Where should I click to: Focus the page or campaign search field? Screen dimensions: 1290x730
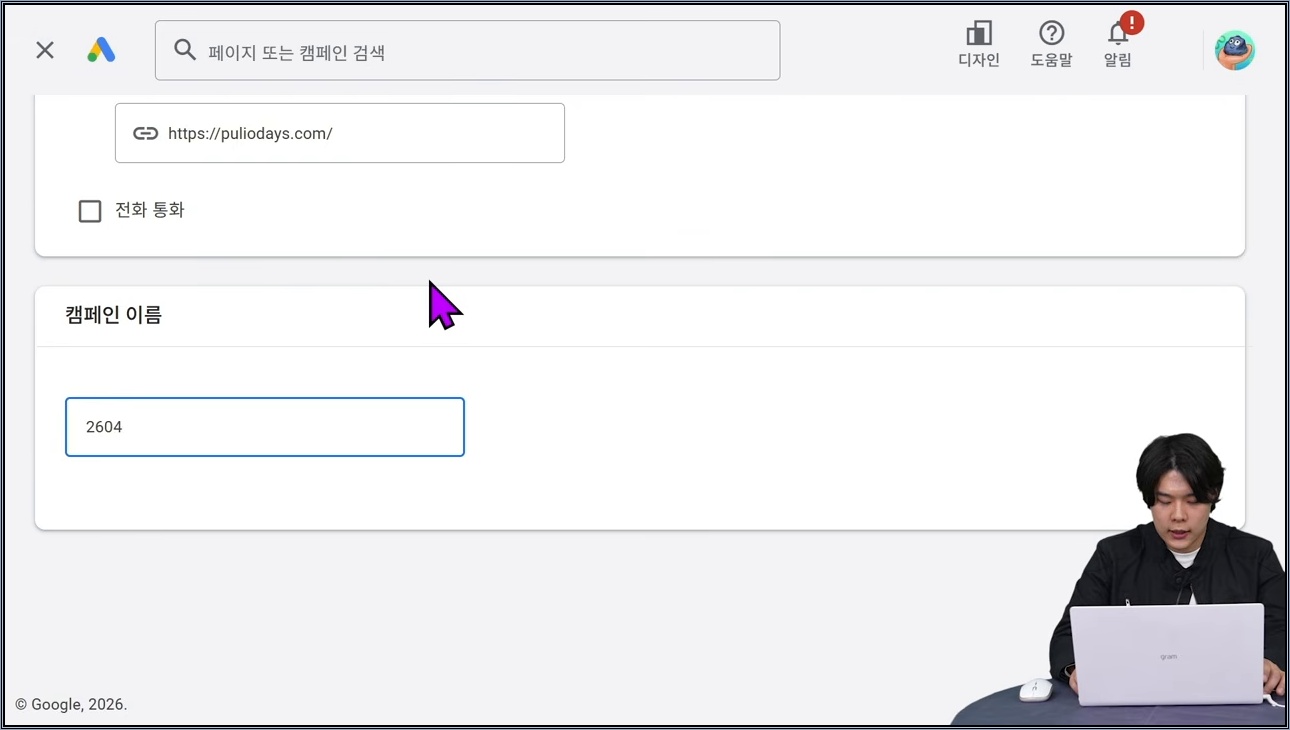tap(467, 50)
